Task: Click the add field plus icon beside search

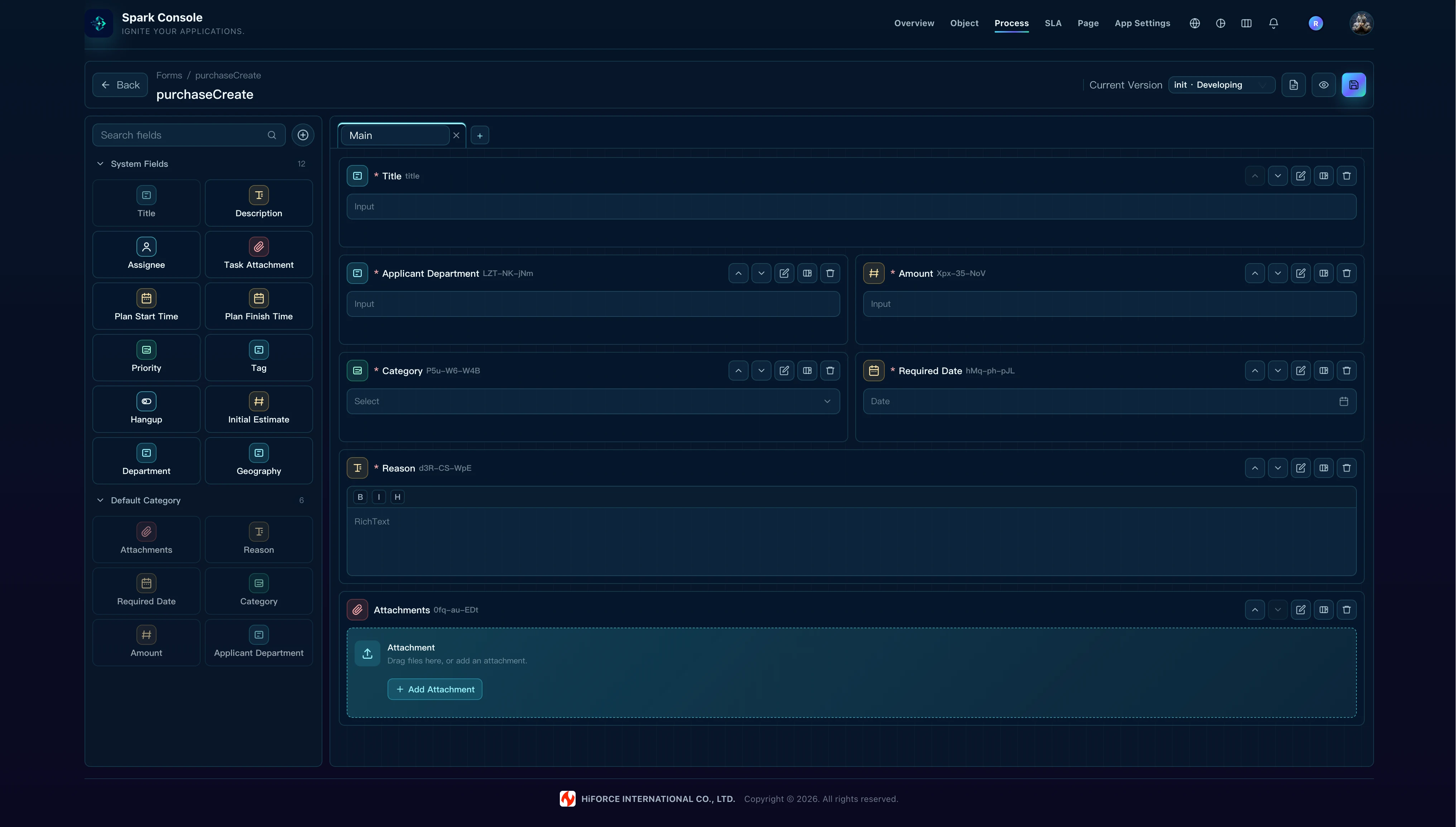Action: click(x=303, y=135)
